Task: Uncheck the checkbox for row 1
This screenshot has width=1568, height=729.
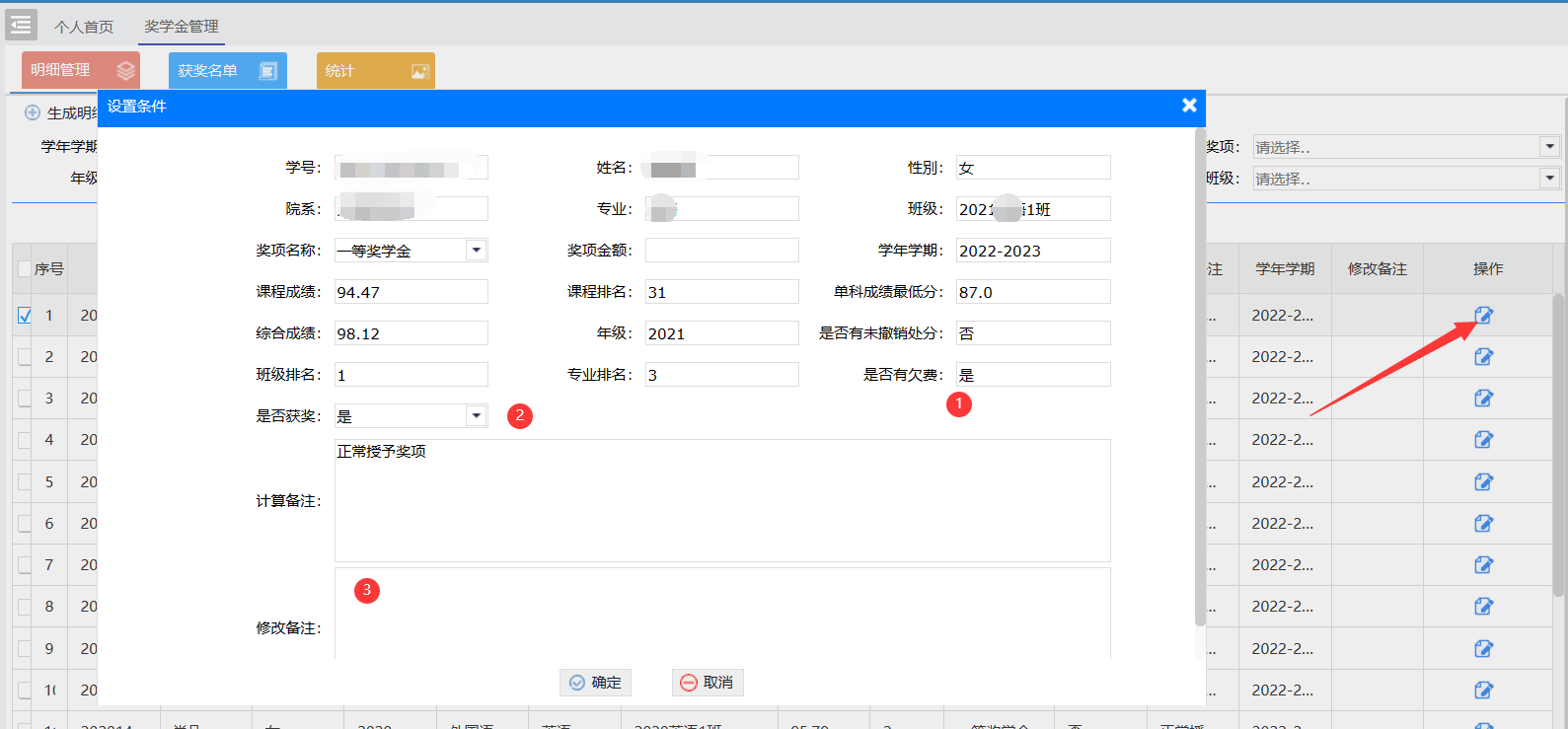Action: point(25,316)
